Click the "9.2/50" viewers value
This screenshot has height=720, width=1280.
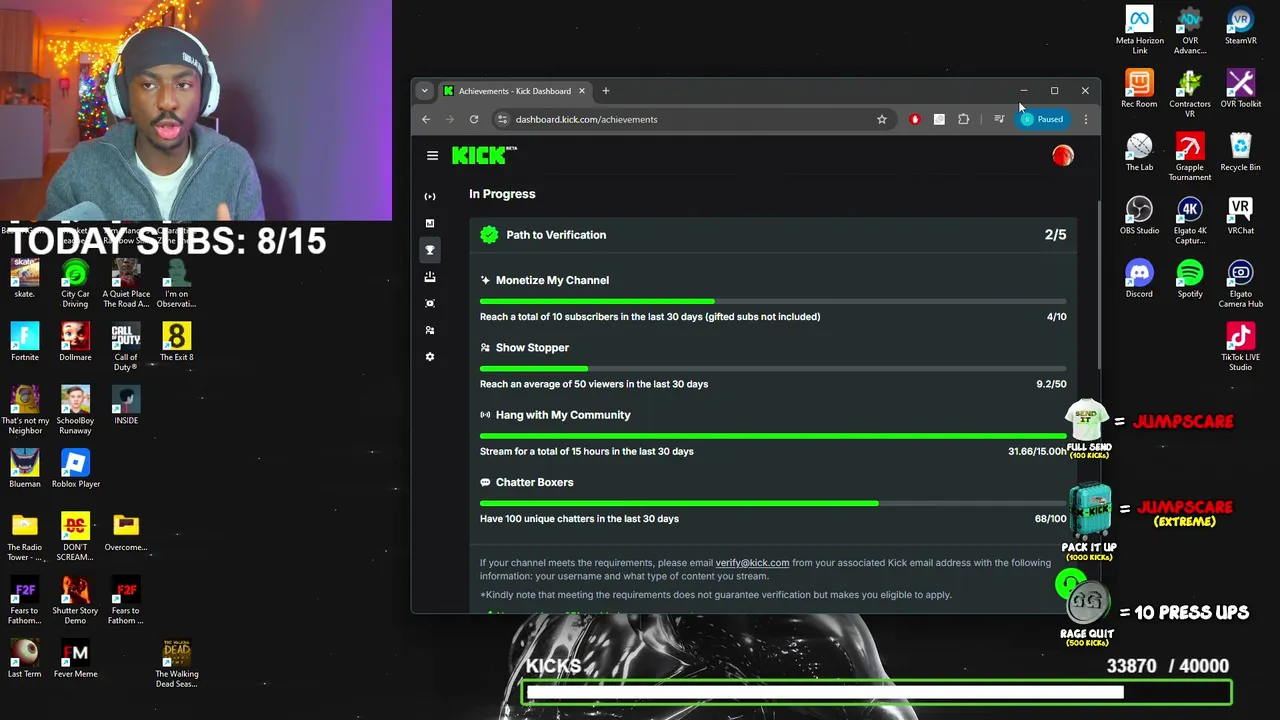[x=1051, y=384]
